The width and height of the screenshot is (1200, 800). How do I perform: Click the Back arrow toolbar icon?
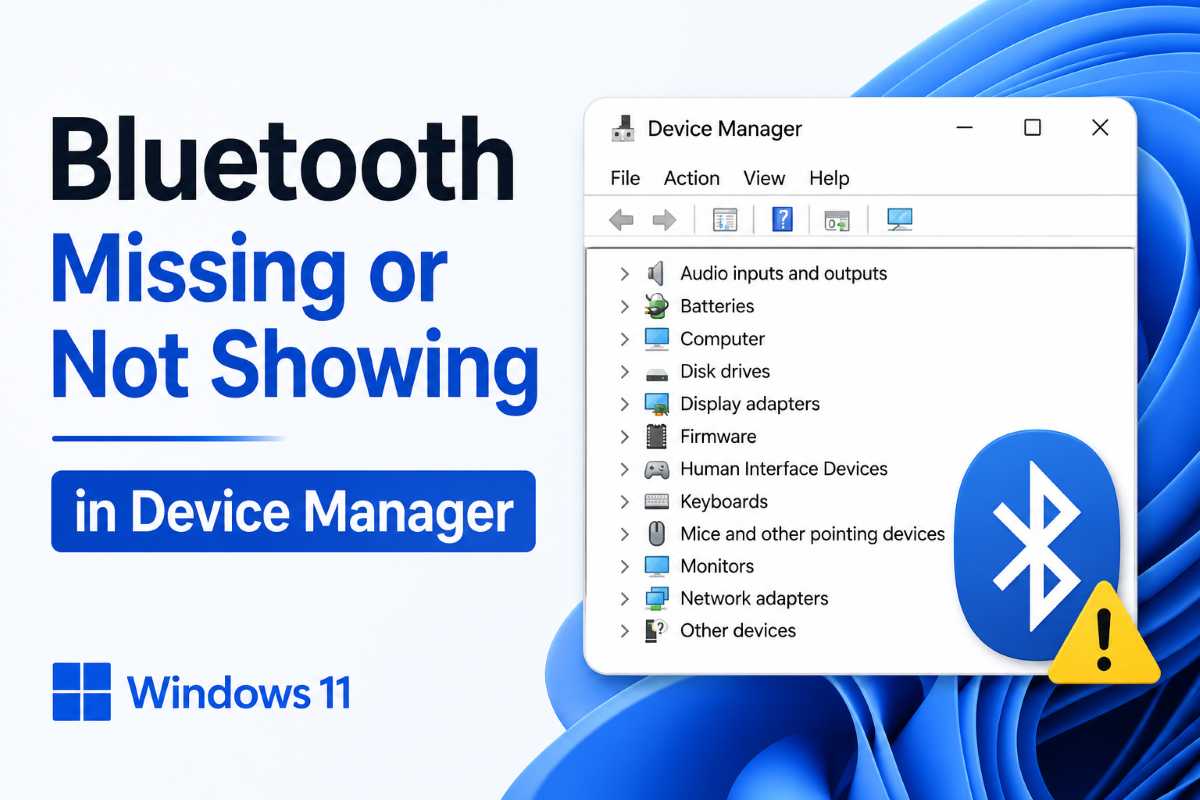click(x=621, y=220)
